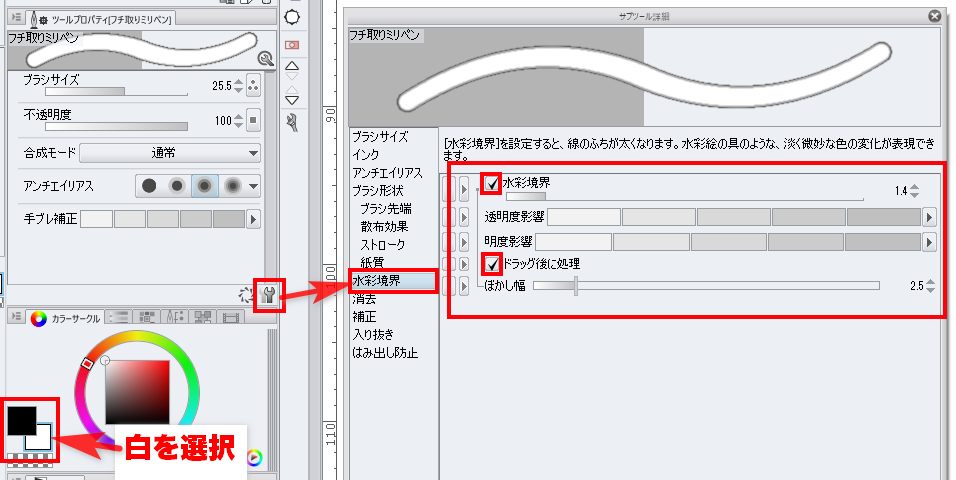
Task: Open the 入り抜き category
Action: pyautogui.click(x=373, y=335)
